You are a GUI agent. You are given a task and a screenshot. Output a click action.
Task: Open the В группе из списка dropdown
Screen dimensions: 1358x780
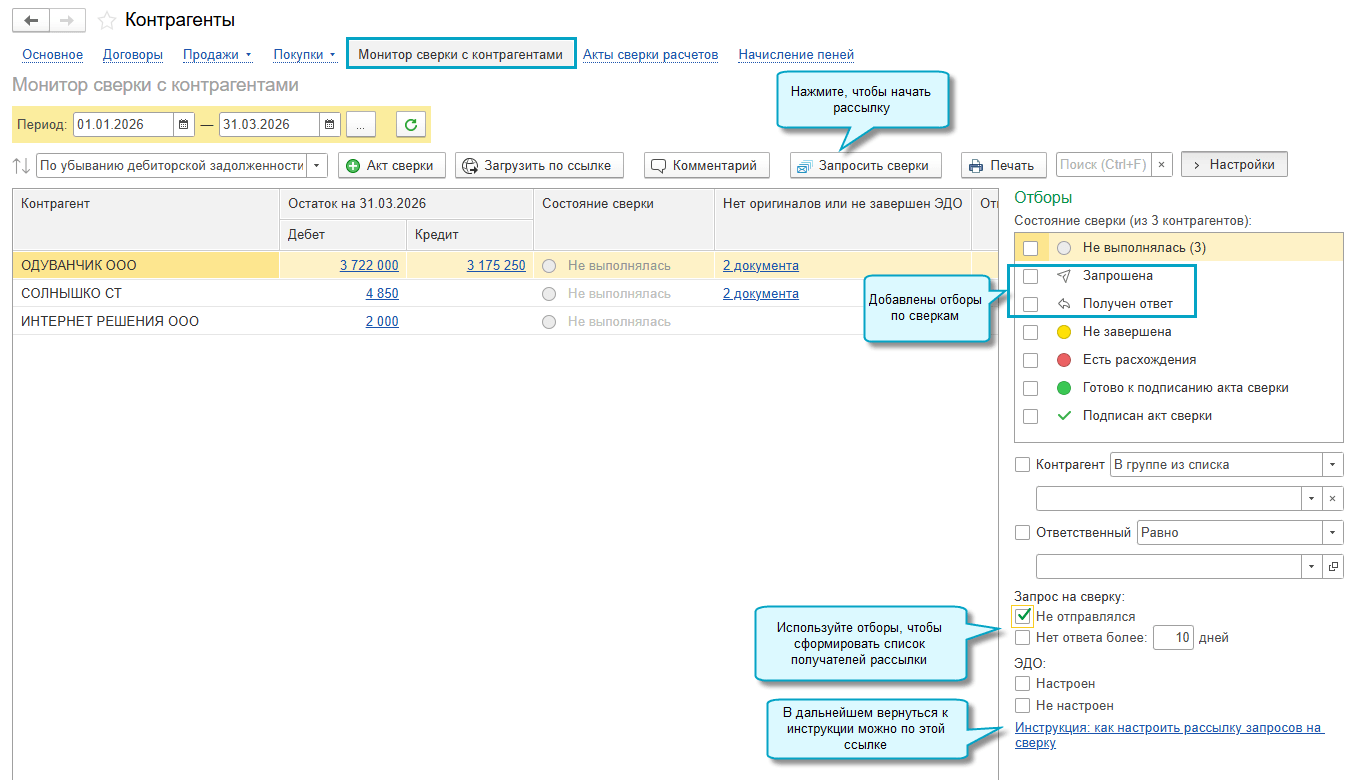click(x=1333, y=465)
